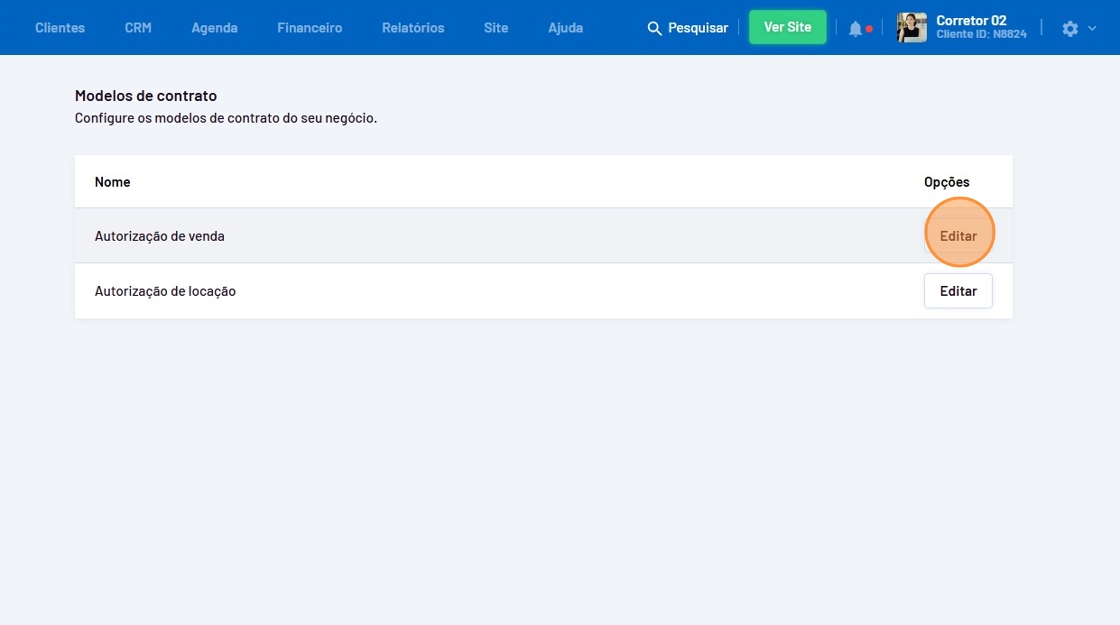The image size is (1120, 625).
Task: Click the settings gear icon
Action: coord(1070,29)
